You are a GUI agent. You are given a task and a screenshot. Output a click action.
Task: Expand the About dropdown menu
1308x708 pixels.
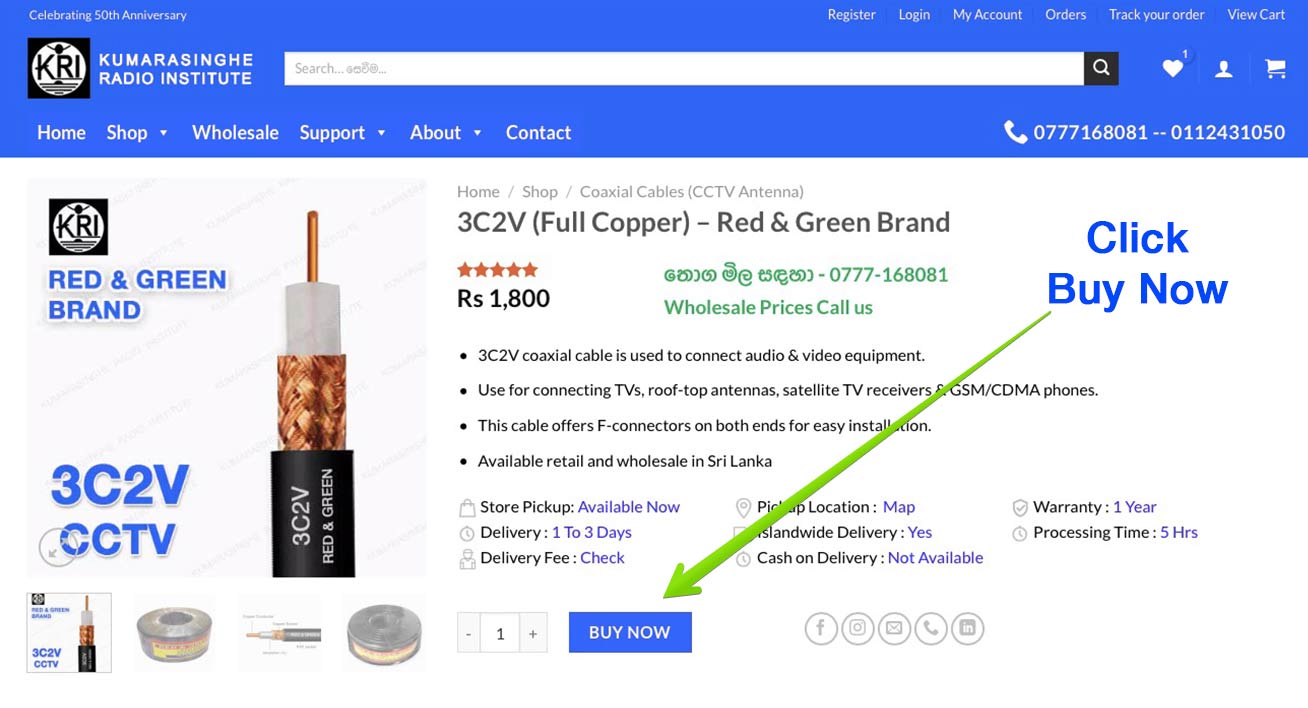pyautogui.click(x=446, y=132)
